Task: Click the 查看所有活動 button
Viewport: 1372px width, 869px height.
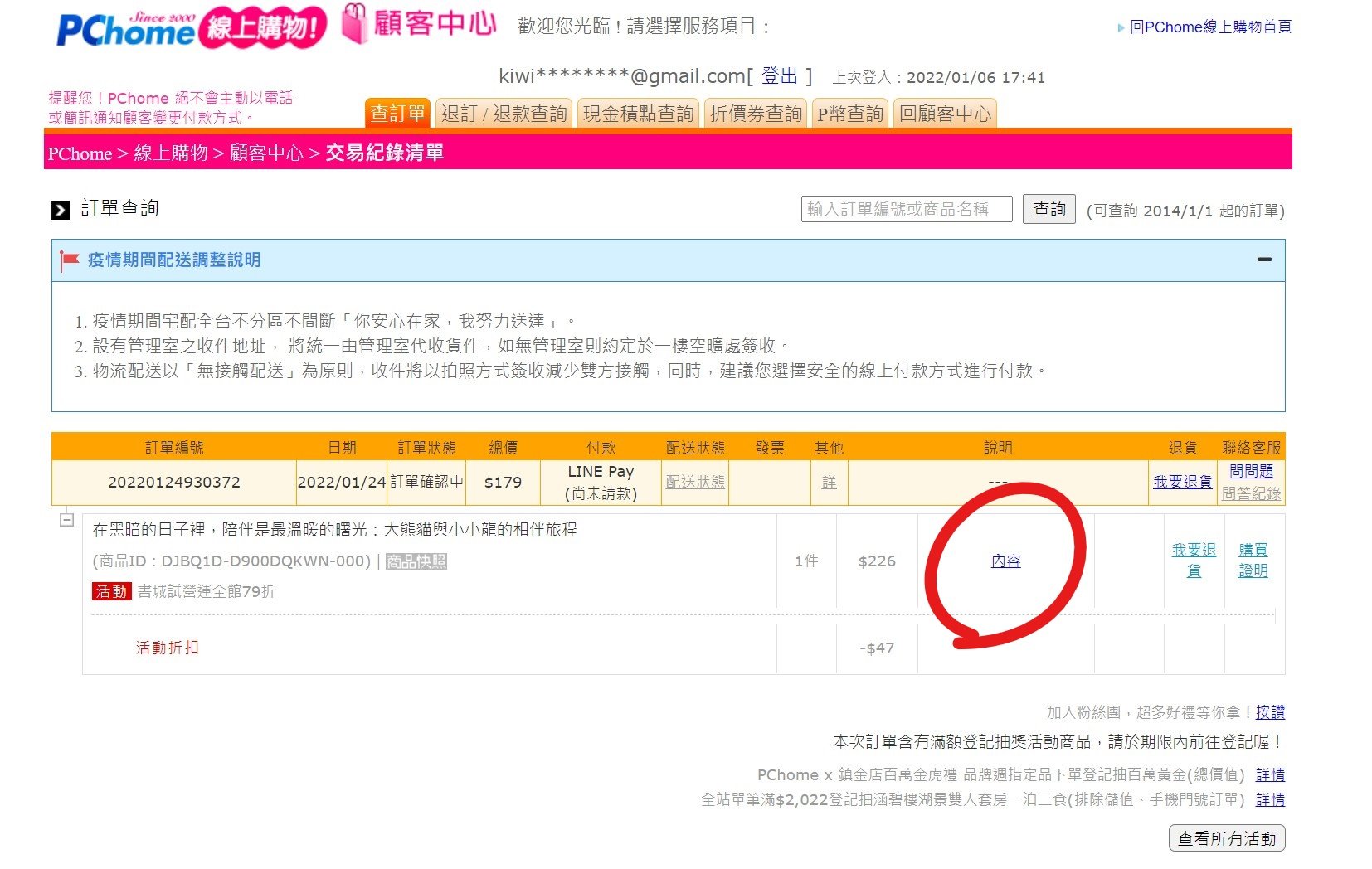Action: click(x=1226, y=838)
